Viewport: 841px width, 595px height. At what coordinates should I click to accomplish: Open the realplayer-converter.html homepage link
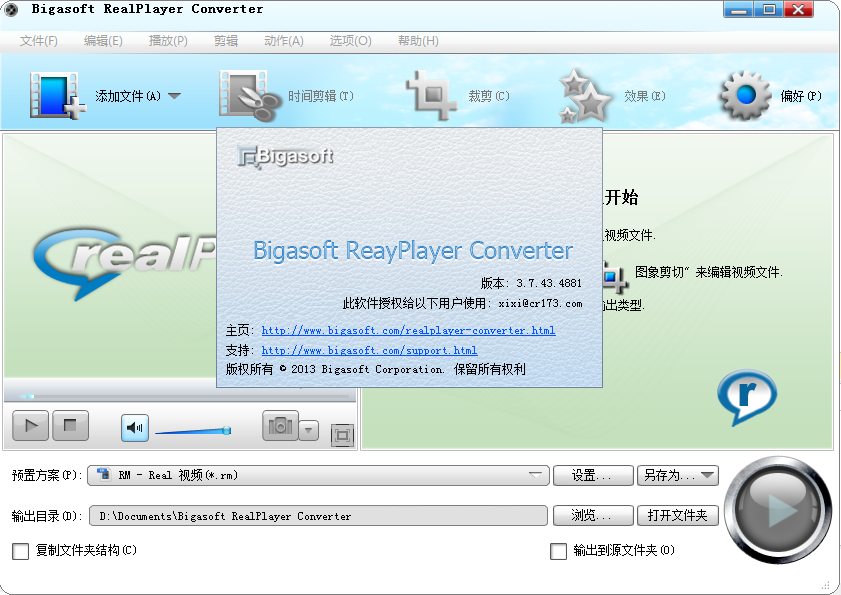click(x=408, y=330)
